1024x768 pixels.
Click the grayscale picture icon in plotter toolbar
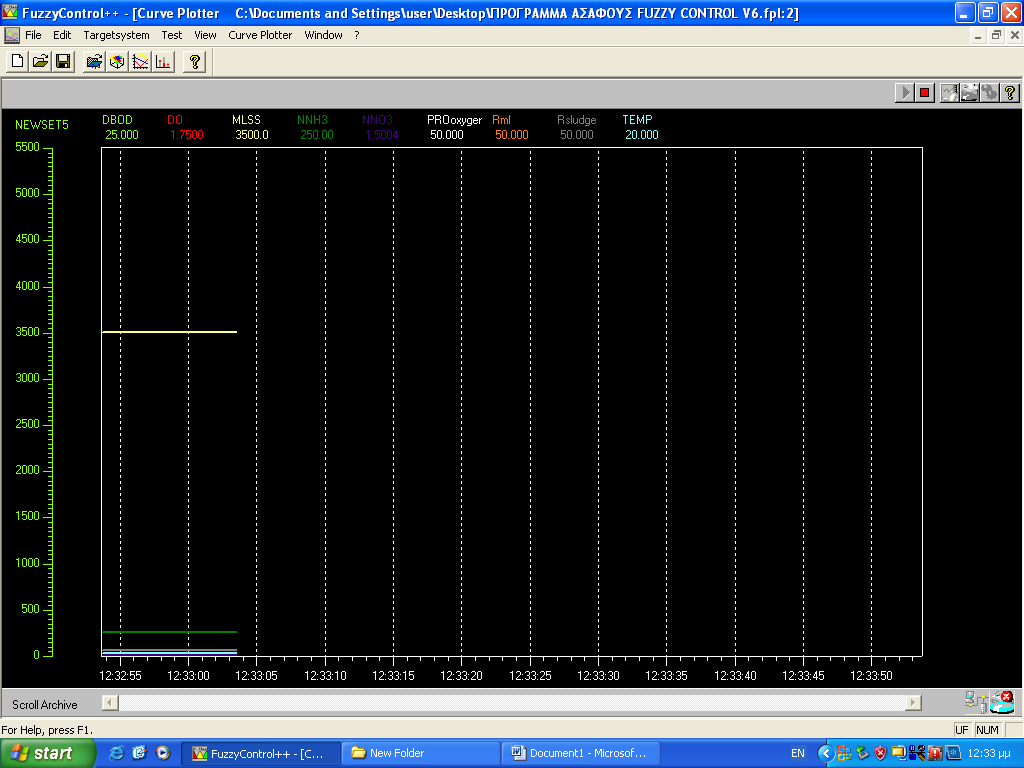click(970, 93)
